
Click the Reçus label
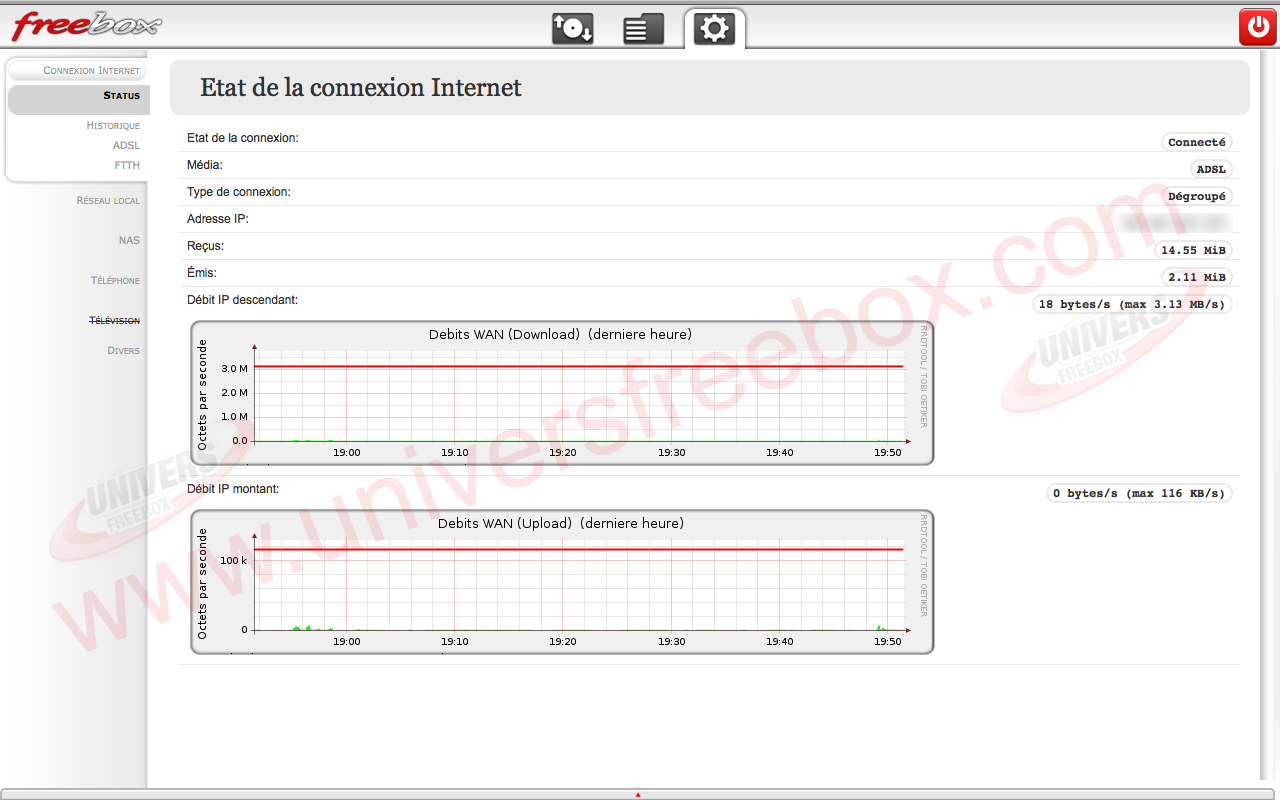206,246
